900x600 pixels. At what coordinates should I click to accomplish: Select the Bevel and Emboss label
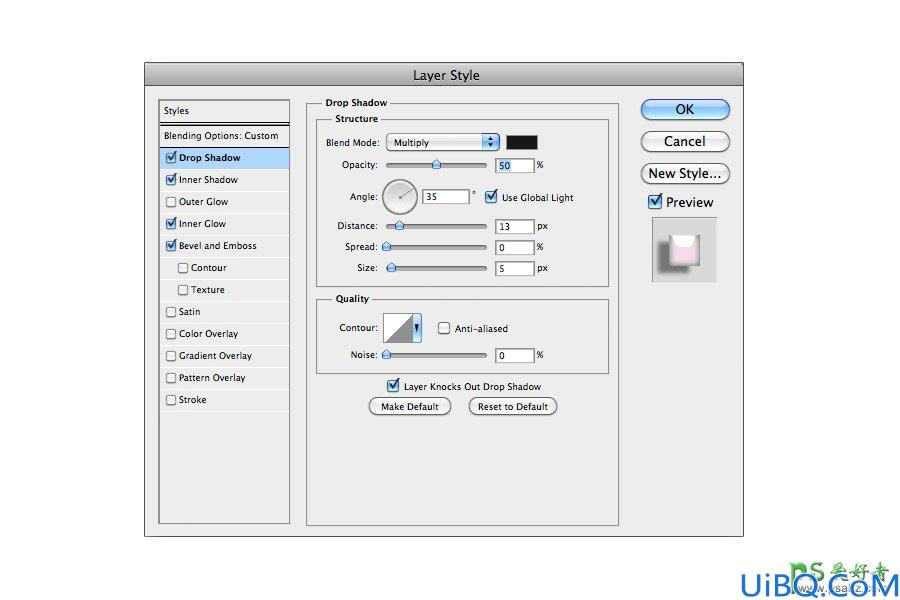click(218, 246)
